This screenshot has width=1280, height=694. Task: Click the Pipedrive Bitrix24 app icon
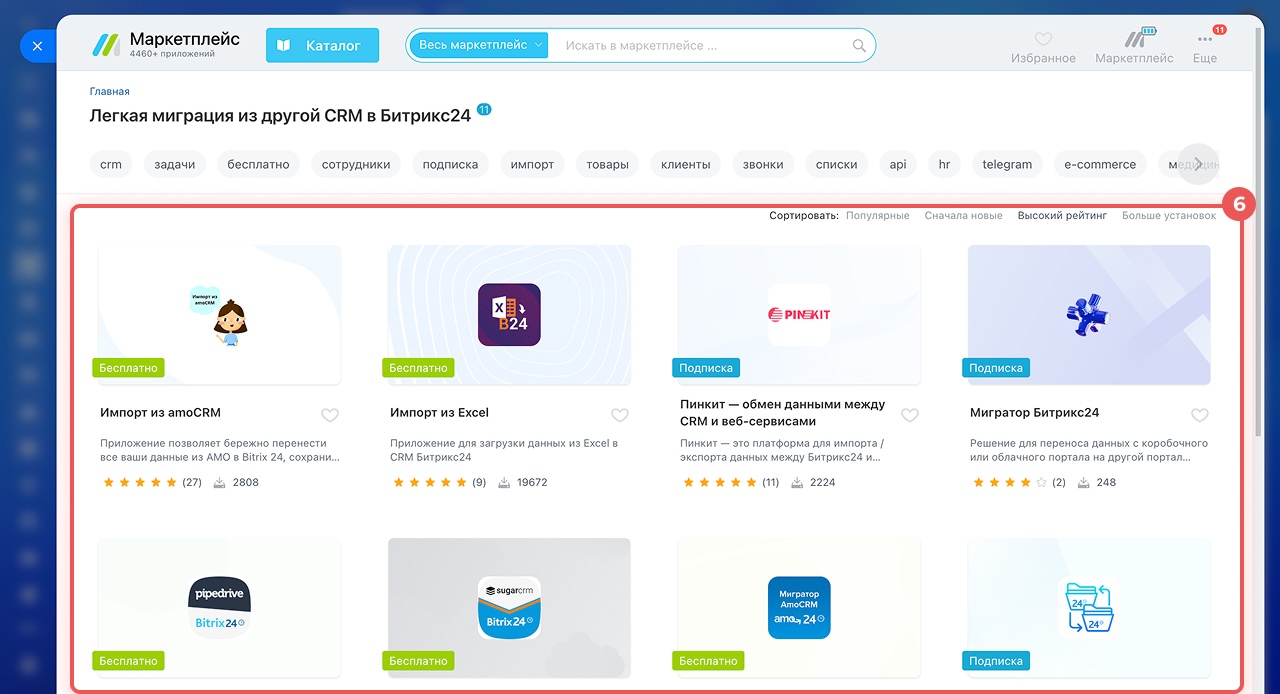pyautogui.click(x=219, y=608)
